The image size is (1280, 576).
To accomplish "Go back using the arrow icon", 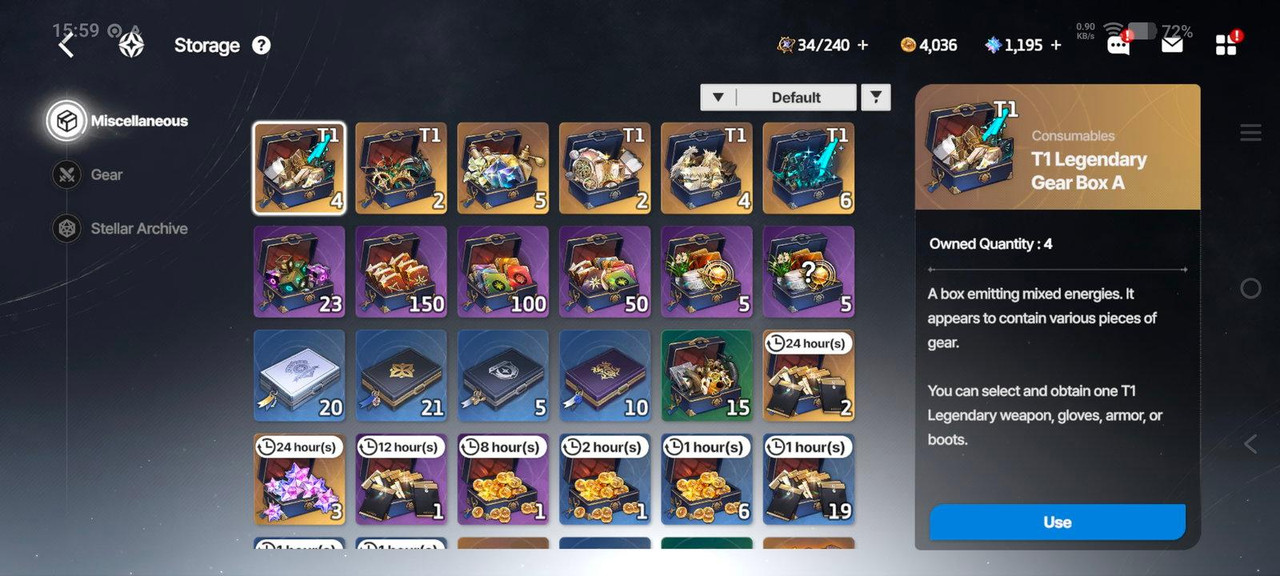I will coord(66,45).
